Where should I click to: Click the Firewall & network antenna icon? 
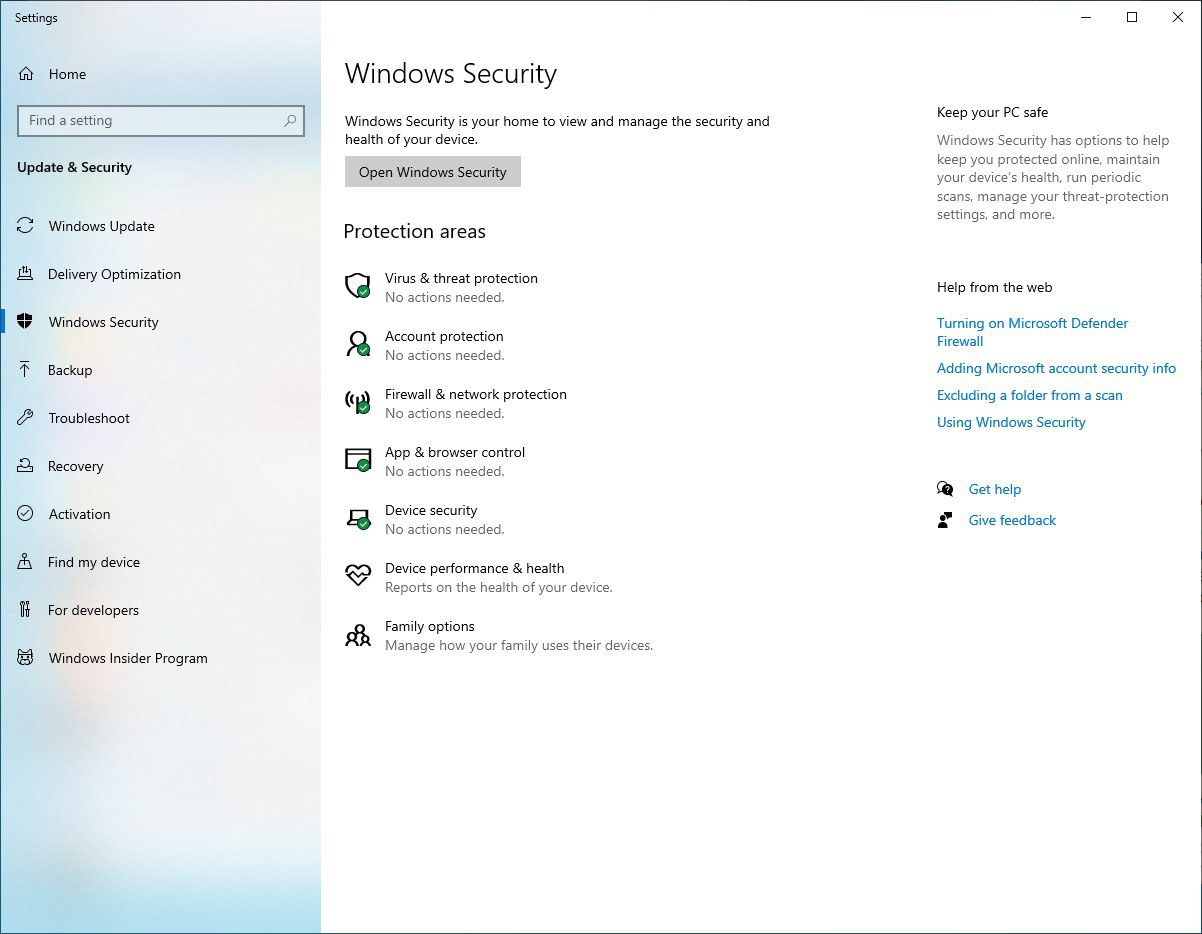point(358,403)
